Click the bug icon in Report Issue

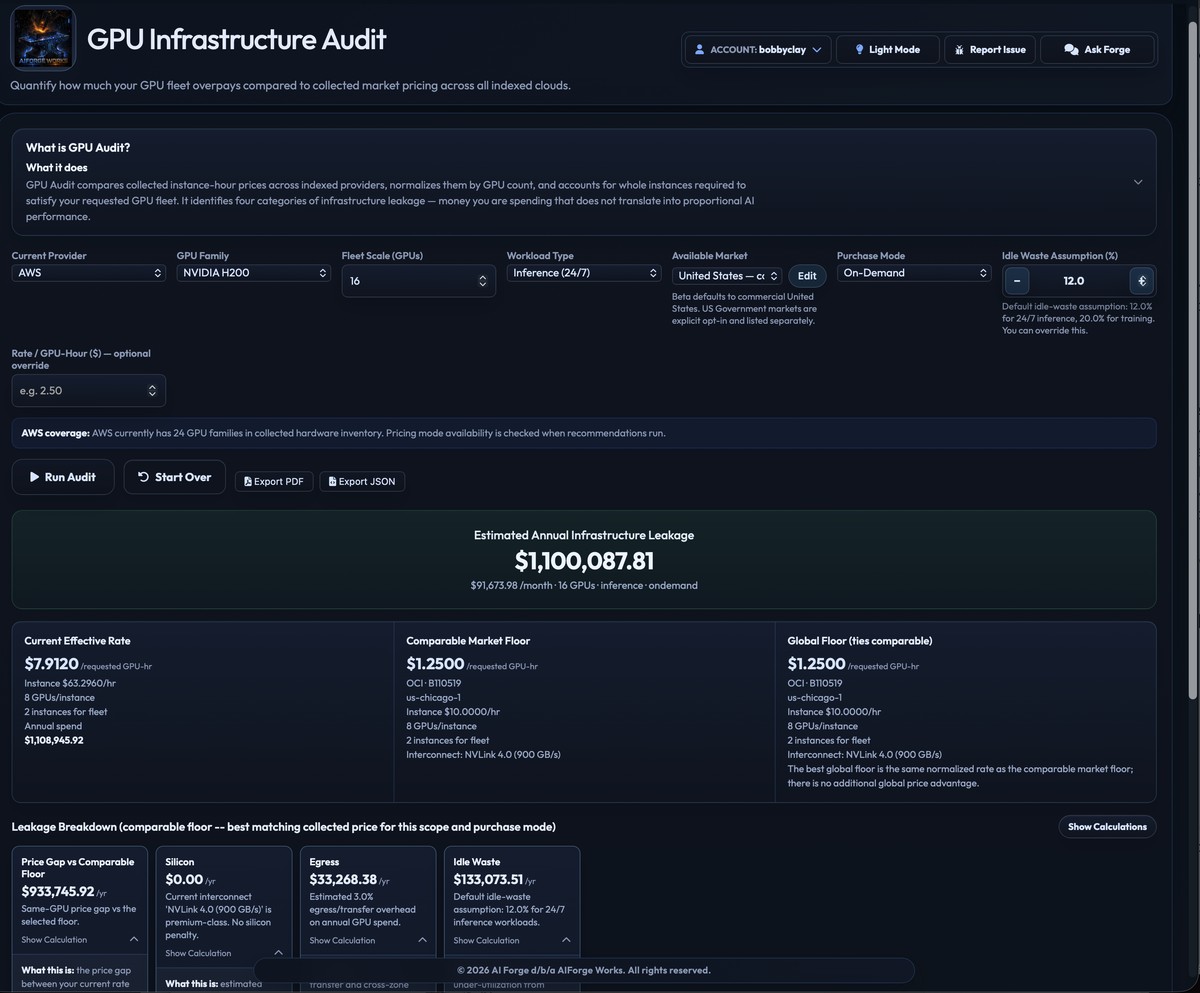click(959, 49)
